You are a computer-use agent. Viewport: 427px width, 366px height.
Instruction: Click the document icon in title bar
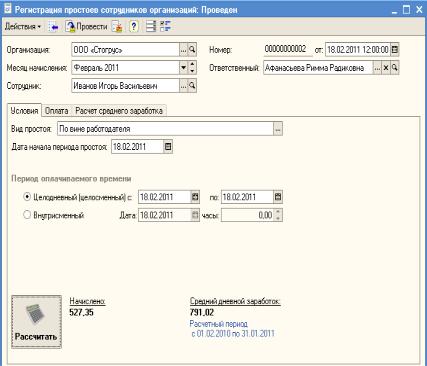7,9
